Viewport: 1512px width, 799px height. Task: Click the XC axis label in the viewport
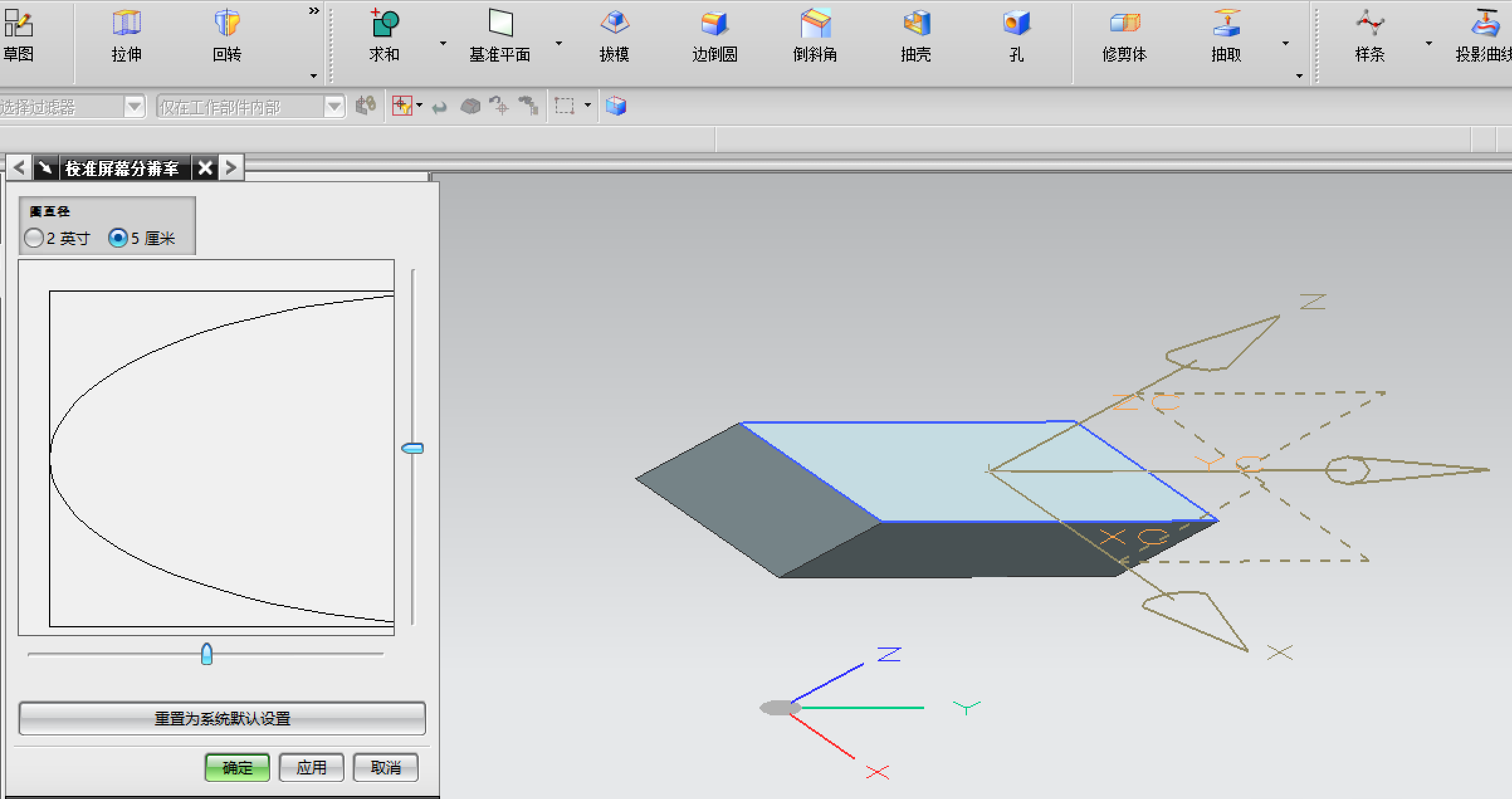tap(1134, 537)
